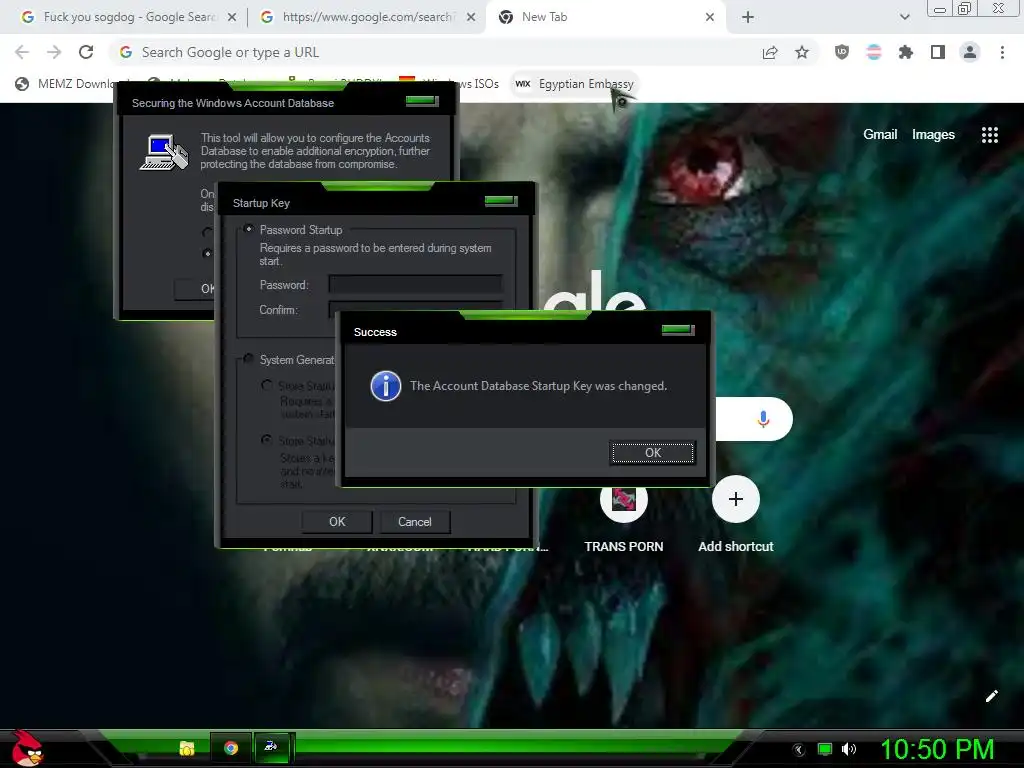
Task: Close the Securing the Windows Account Database dialog
Action: (422, 101)
